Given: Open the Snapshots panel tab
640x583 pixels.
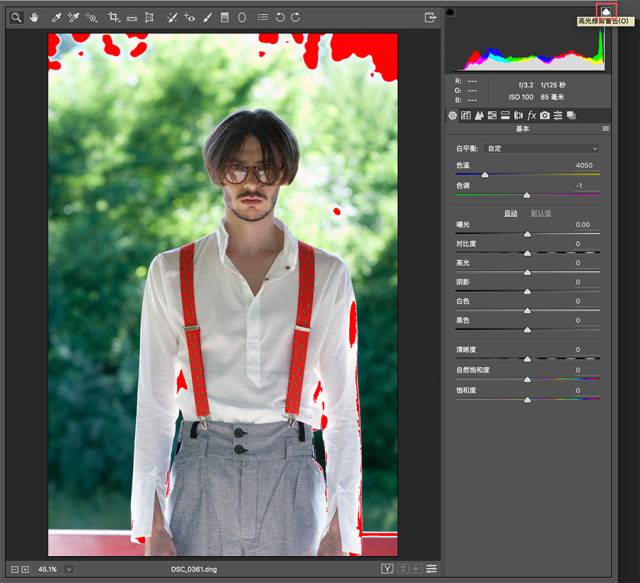Looking at the screenshot, I should pyautogui.click(x=571, y=116).
